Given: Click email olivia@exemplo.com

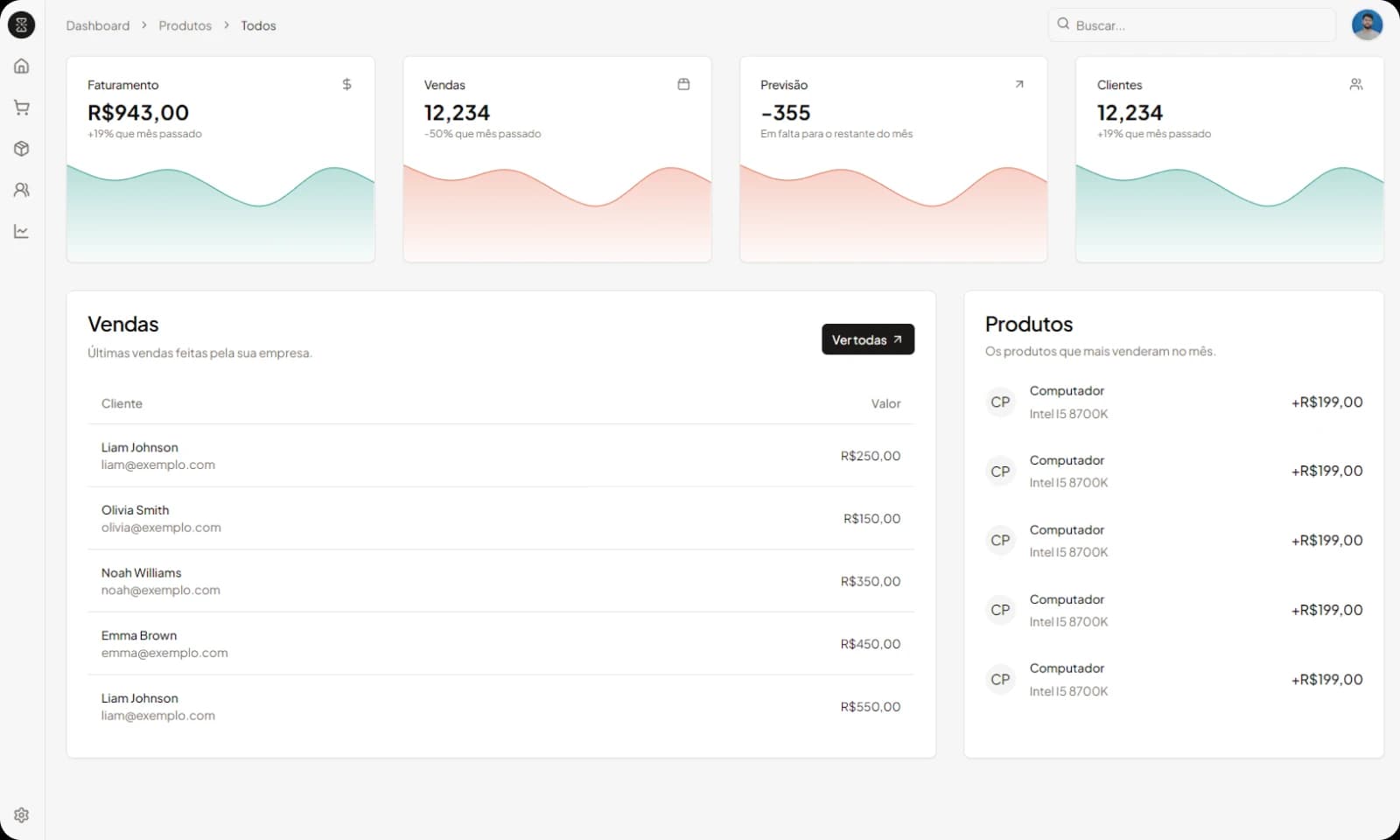Looking at the screenshot, I should pos(161,528).
